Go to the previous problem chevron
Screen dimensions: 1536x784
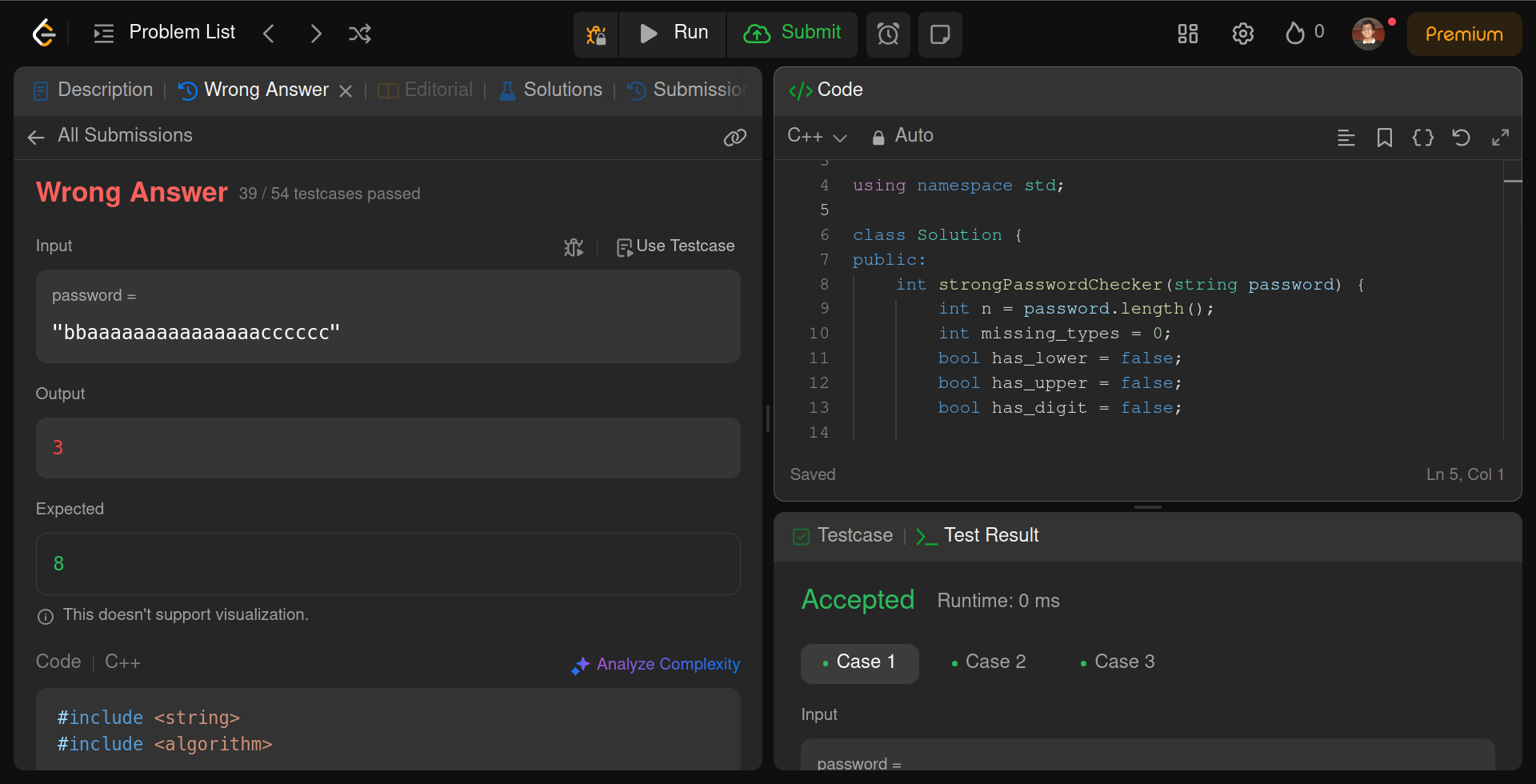tap(269, 34)
